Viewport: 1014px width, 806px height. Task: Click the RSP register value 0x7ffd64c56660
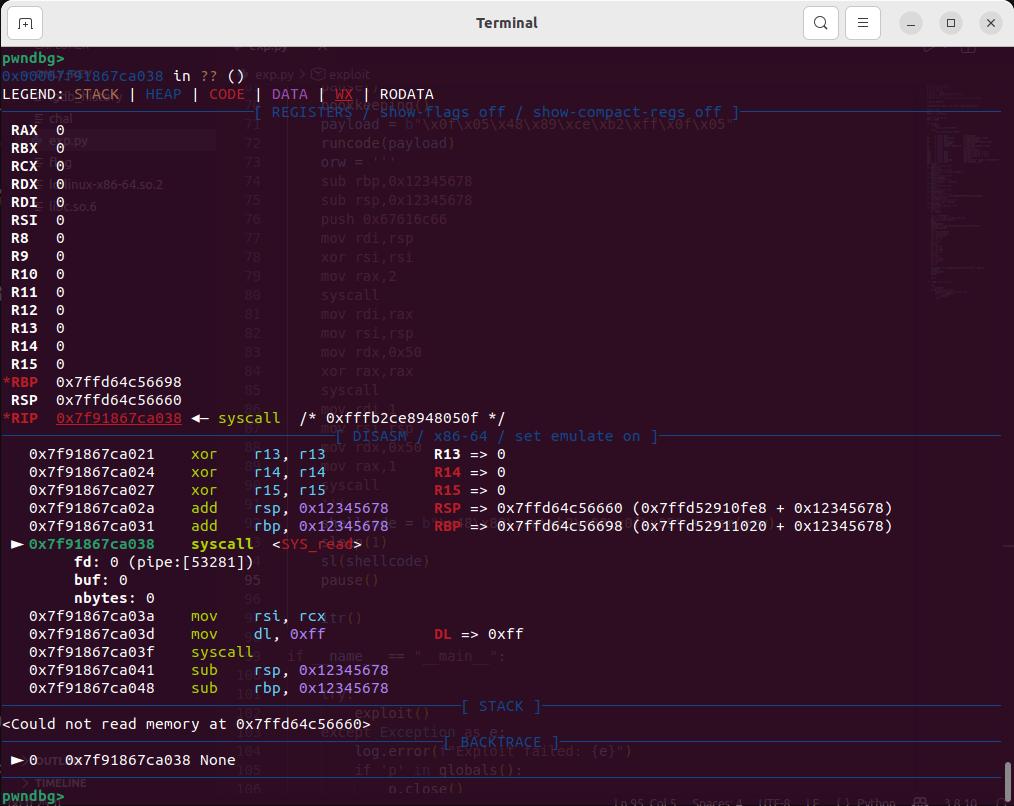(x=119, y=400)
